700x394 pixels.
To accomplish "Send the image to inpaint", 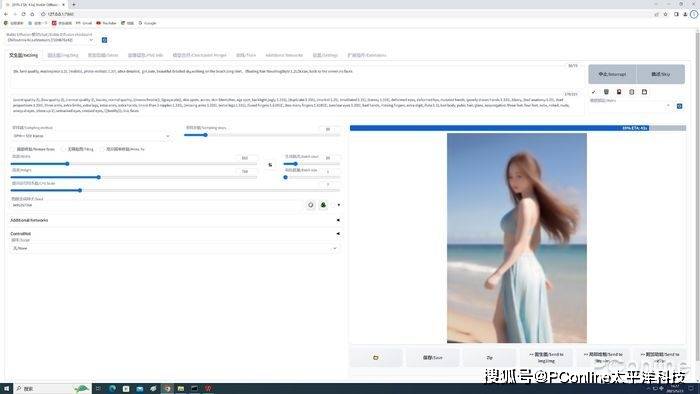I will pos(603,357).
